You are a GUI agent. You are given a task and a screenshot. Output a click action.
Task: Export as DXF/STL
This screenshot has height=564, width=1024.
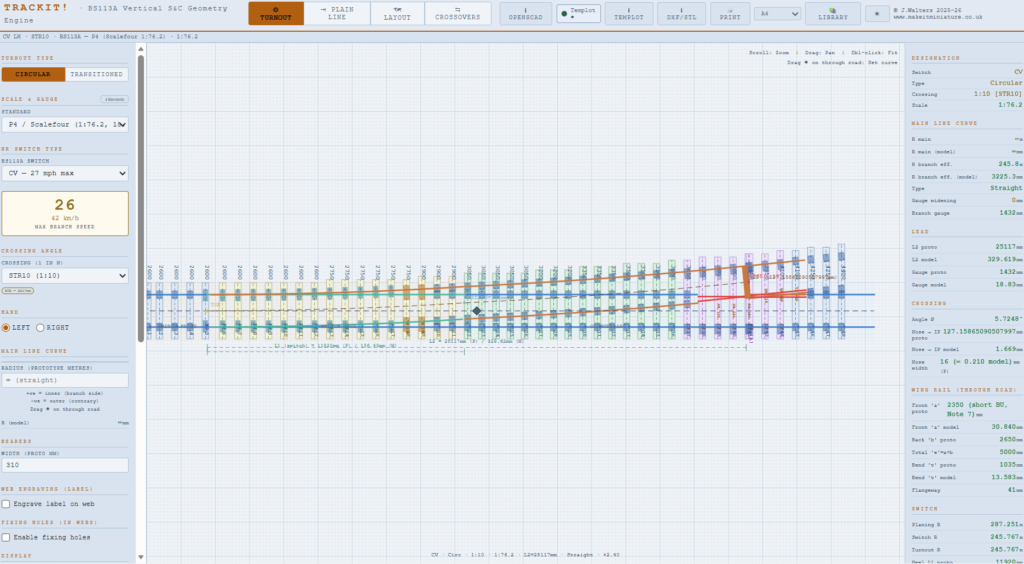681,14
